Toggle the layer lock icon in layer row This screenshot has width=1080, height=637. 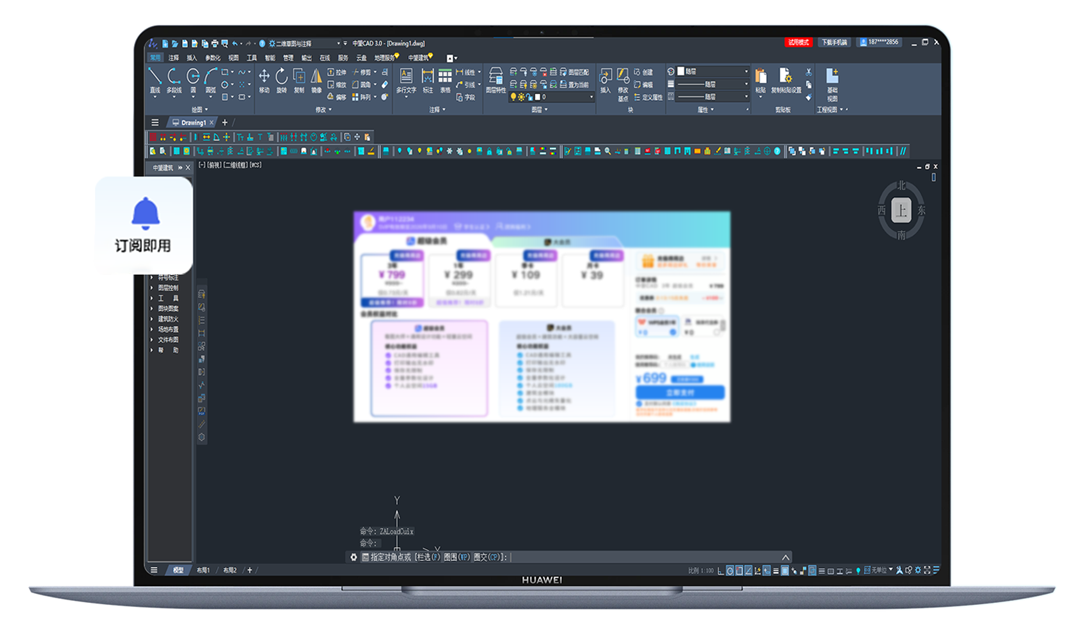coord(530,97)
